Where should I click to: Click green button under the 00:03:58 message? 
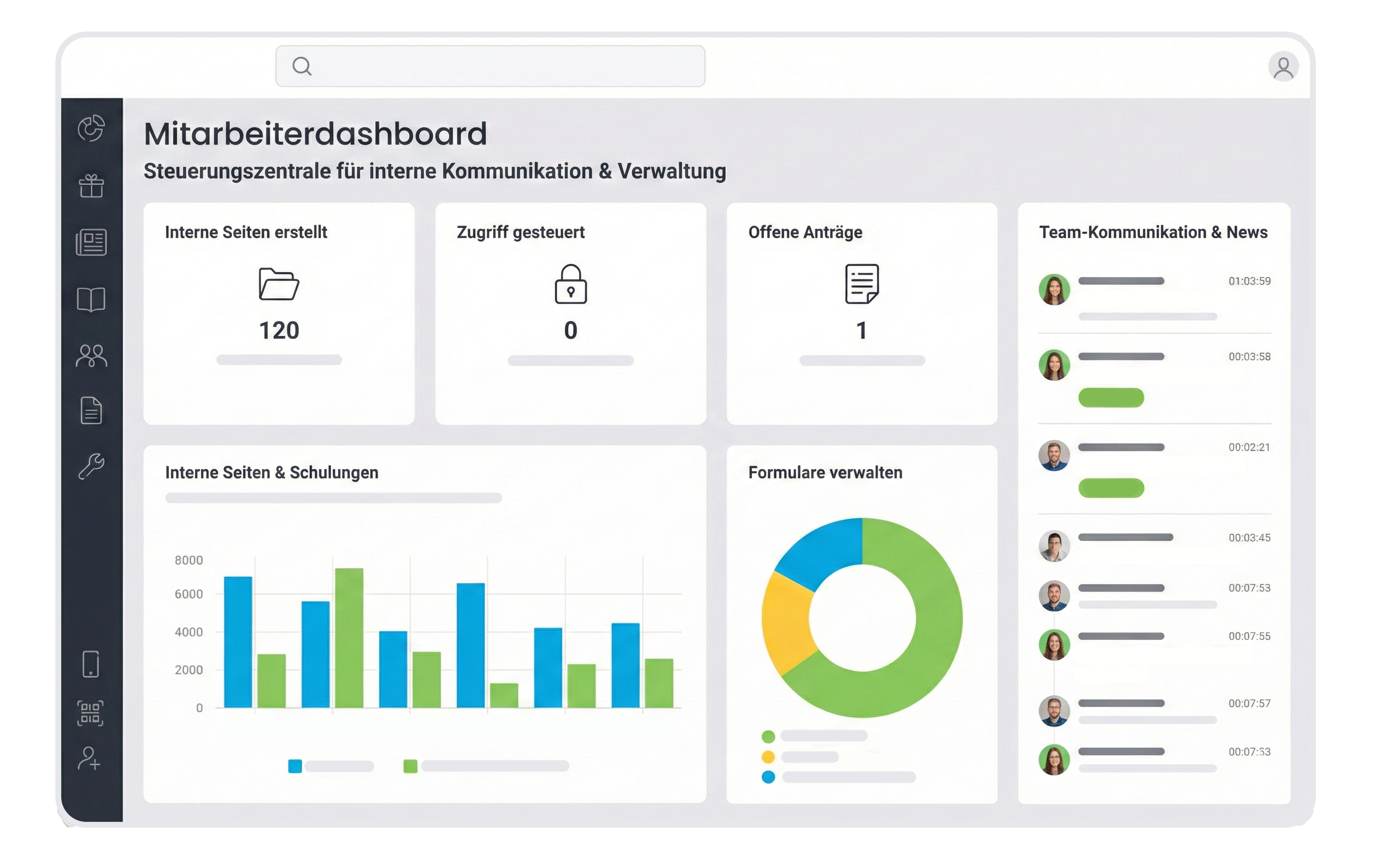point(1111,397)
